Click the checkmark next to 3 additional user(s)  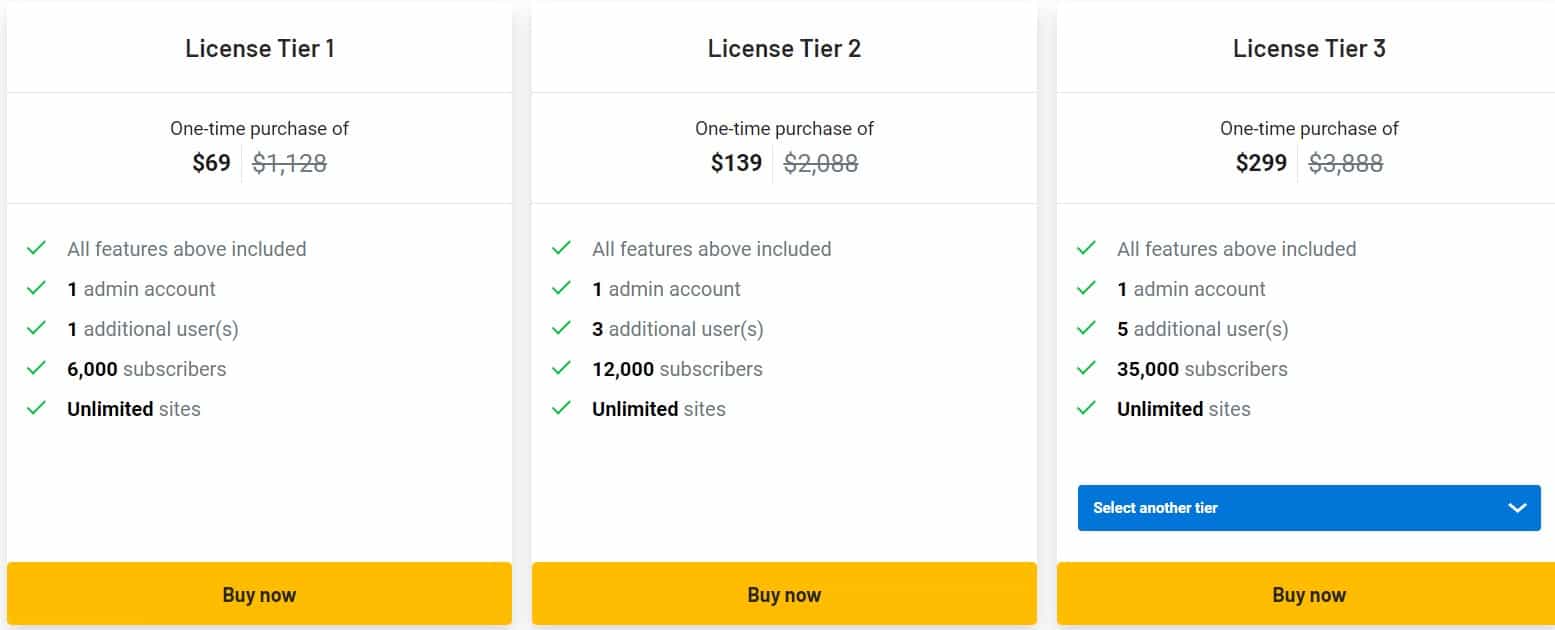coord(562,329)
